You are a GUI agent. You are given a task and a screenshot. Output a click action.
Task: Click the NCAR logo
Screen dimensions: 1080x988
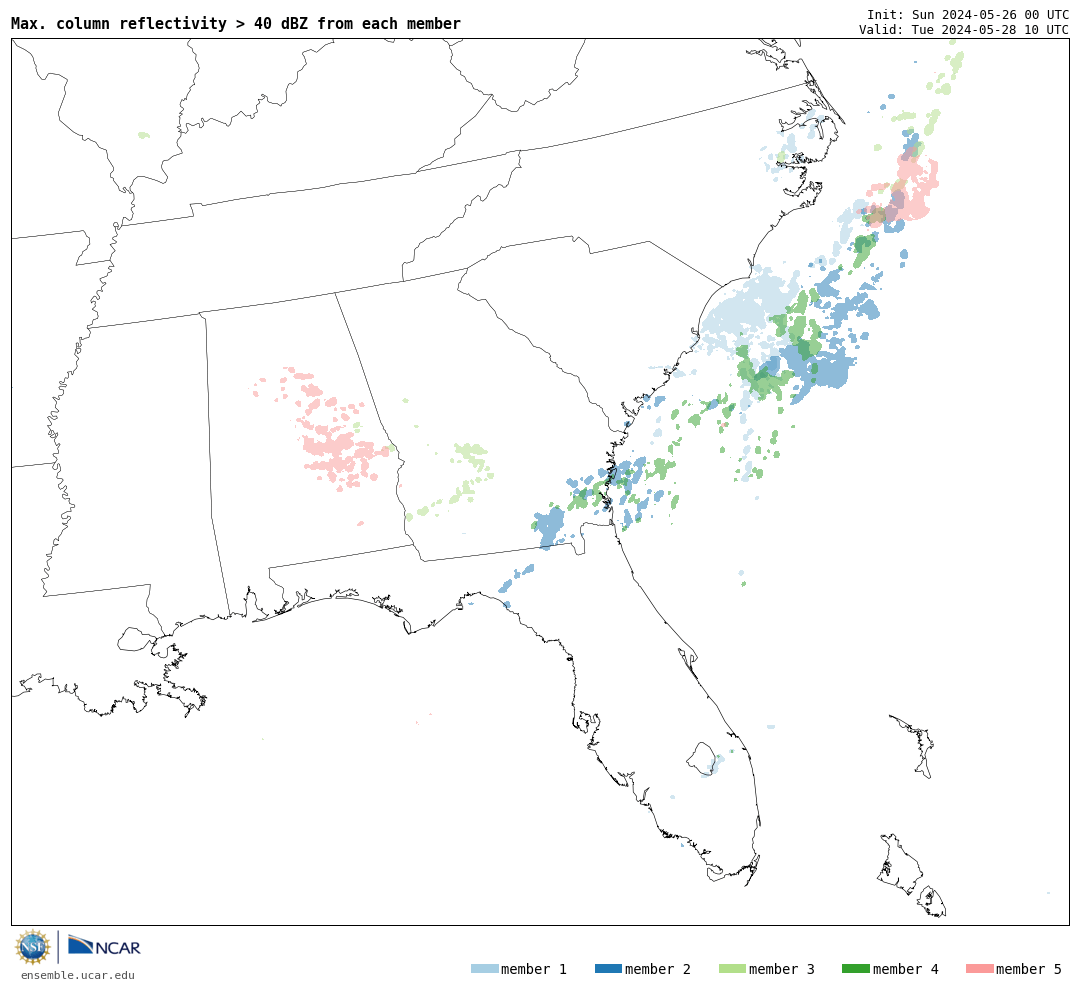[x=104, y=946]
